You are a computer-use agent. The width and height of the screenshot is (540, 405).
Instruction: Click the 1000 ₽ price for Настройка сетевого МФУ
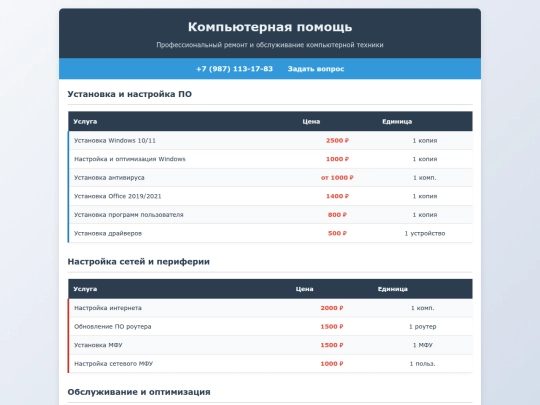[x=332, y=364]
